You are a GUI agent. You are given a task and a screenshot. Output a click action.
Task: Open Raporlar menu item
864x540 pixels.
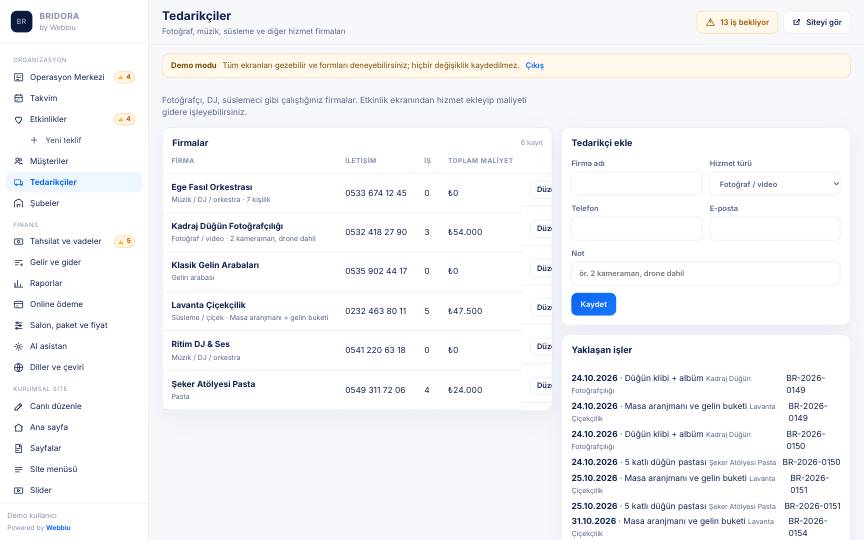pyautogui.click(x=74, y=283)
